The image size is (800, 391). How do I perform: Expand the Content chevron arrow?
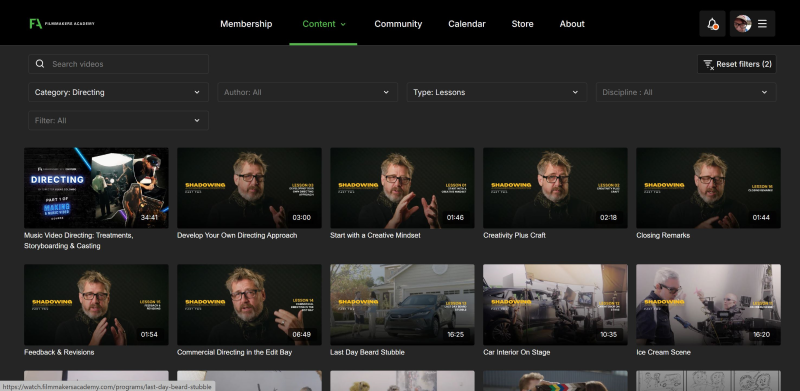343,24
